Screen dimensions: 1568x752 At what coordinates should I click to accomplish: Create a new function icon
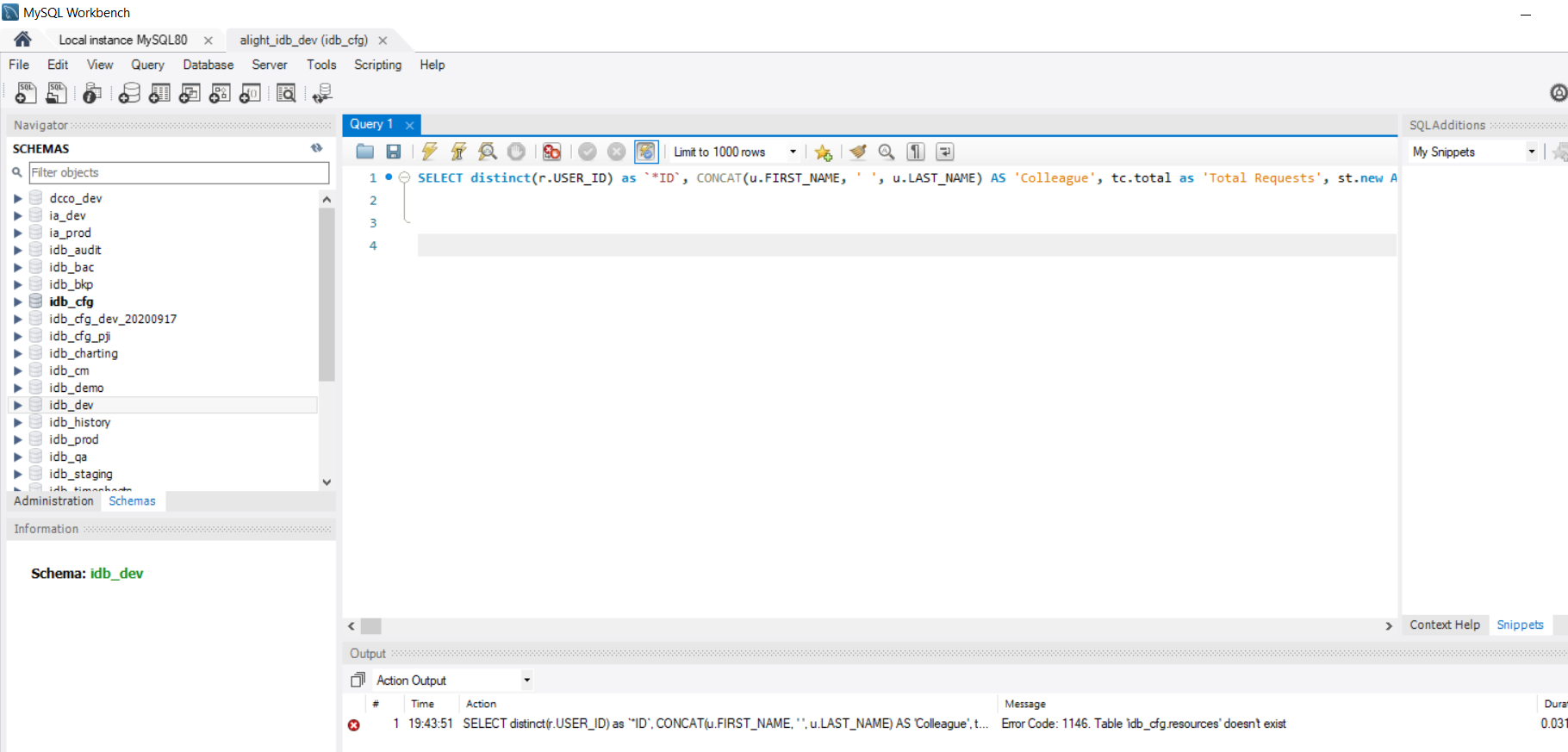pos(250,93)
